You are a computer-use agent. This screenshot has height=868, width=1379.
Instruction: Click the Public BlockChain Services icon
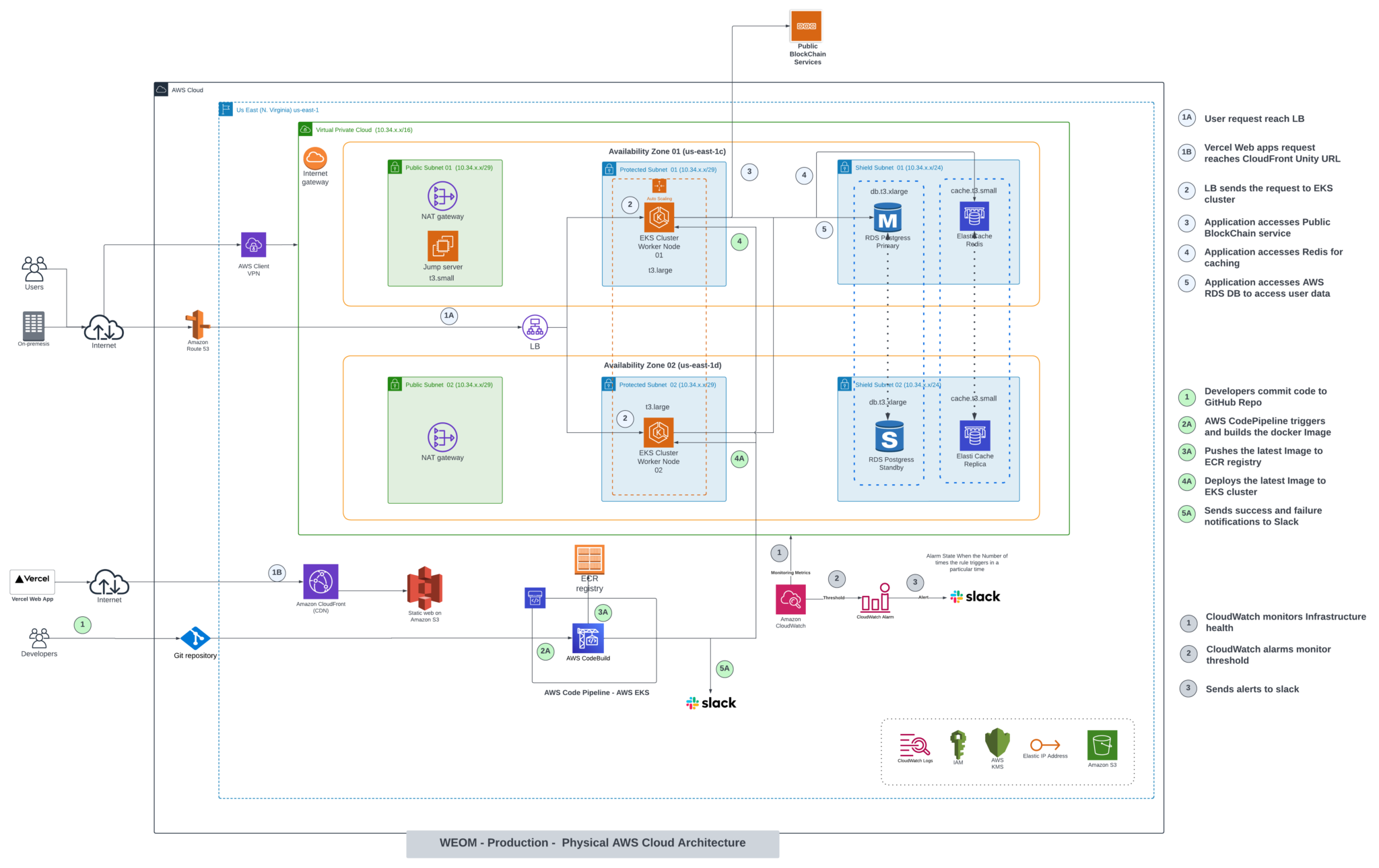pyautogui.click(x=807, y=26)
